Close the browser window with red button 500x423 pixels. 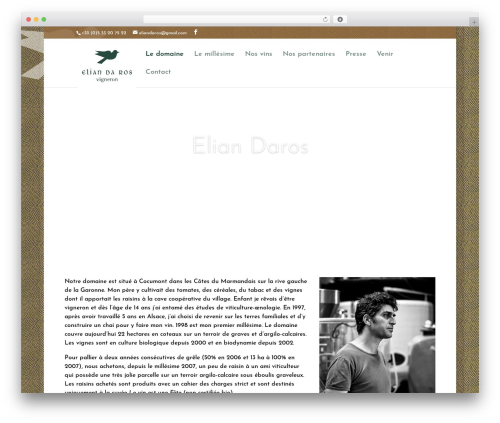29,19
